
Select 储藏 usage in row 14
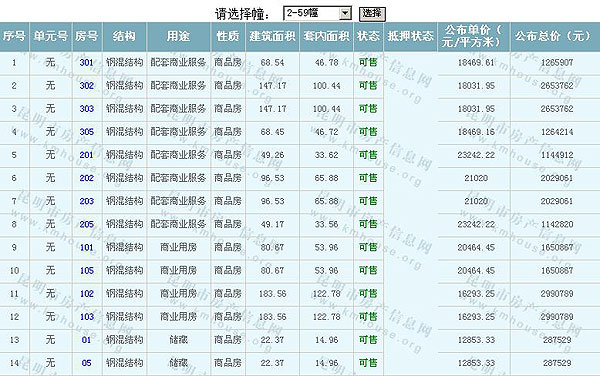pos(178,363)
